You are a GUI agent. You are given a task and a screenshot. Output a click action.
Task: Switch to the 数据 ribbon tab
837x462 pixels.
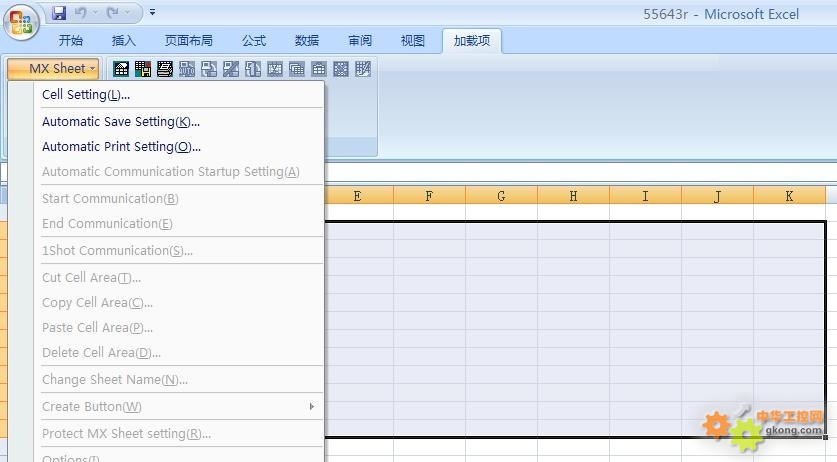click(307, 41)
